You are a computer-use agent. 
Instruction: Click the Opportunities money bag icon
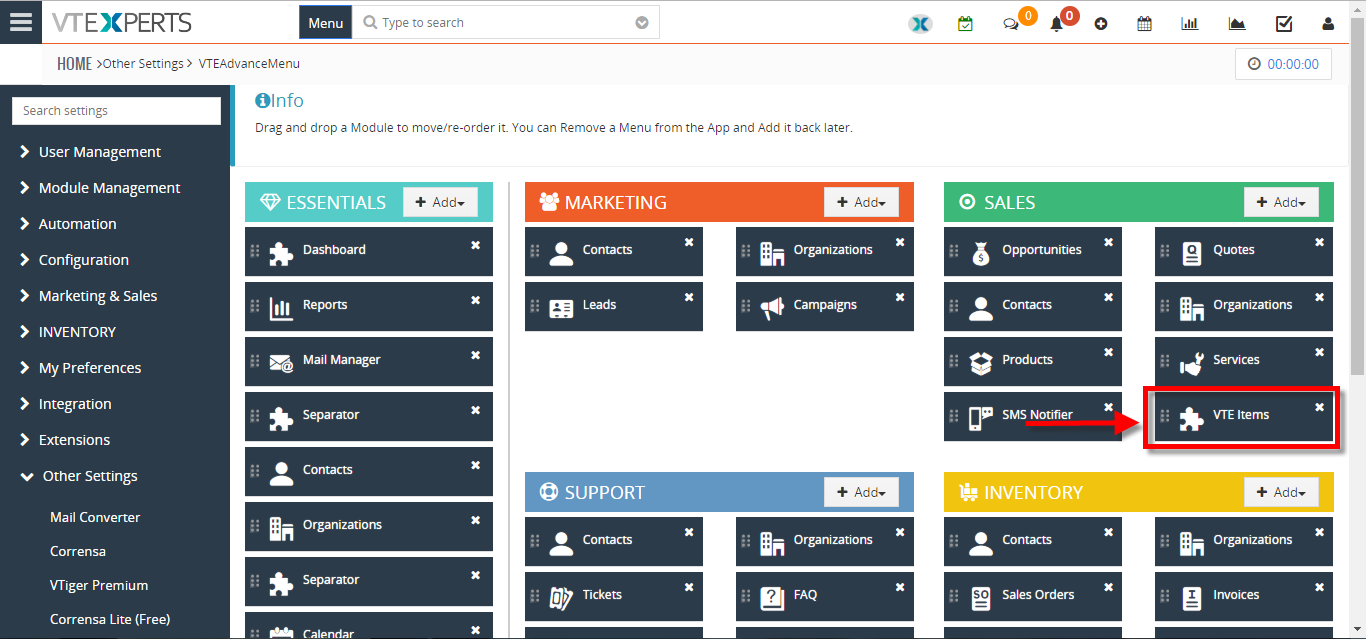coord(981,254)
